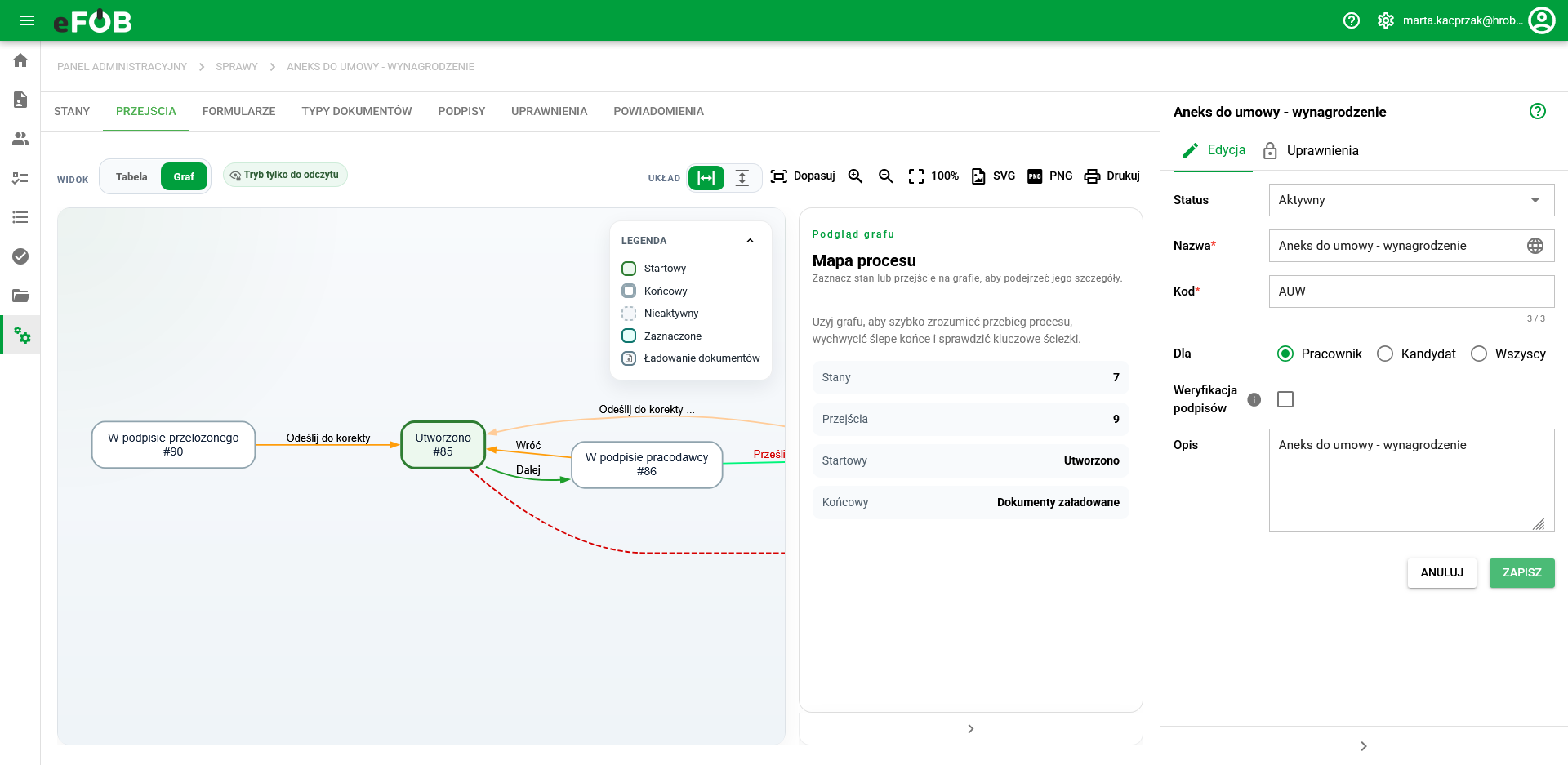Image resolution: width=1568 pixels, height=765 pixels.
Task: Expand the chevron below graph preview panel
Action: tap(970, 729)
